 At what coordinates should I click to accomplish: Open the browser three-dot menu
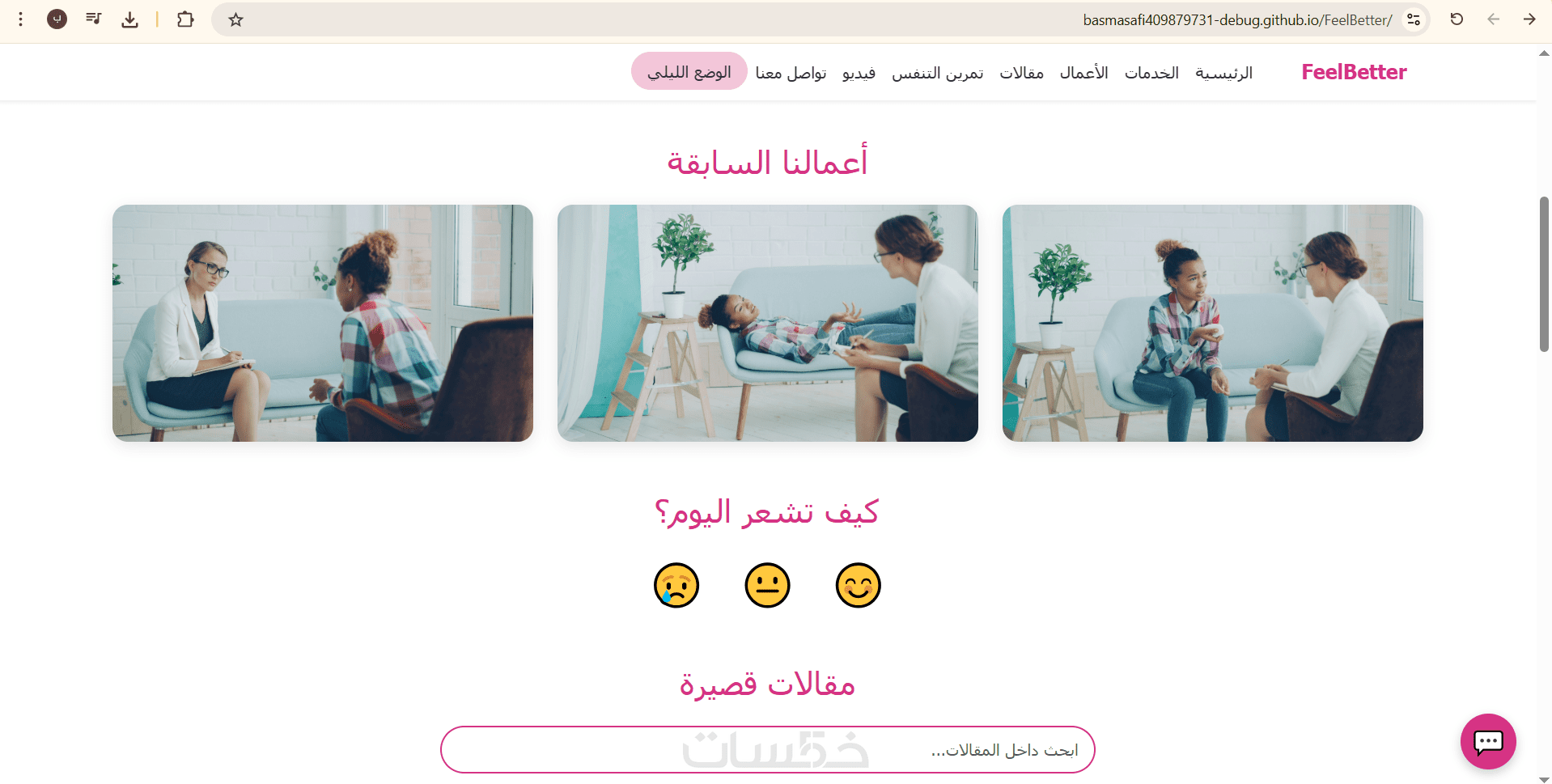pos(21,19)
